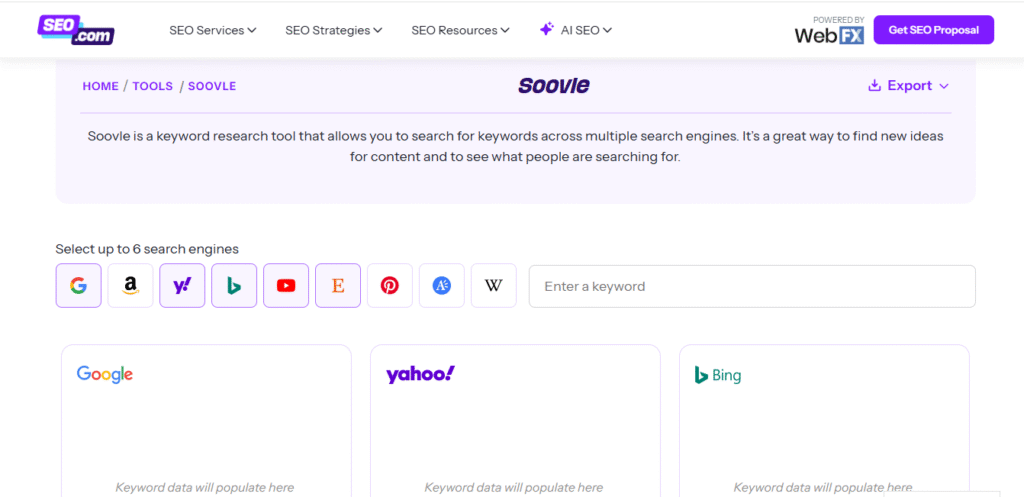Go to the HOME breadcrumb link
The width and height of the screenshot is (1024, 497).
[x=100, y=86]
